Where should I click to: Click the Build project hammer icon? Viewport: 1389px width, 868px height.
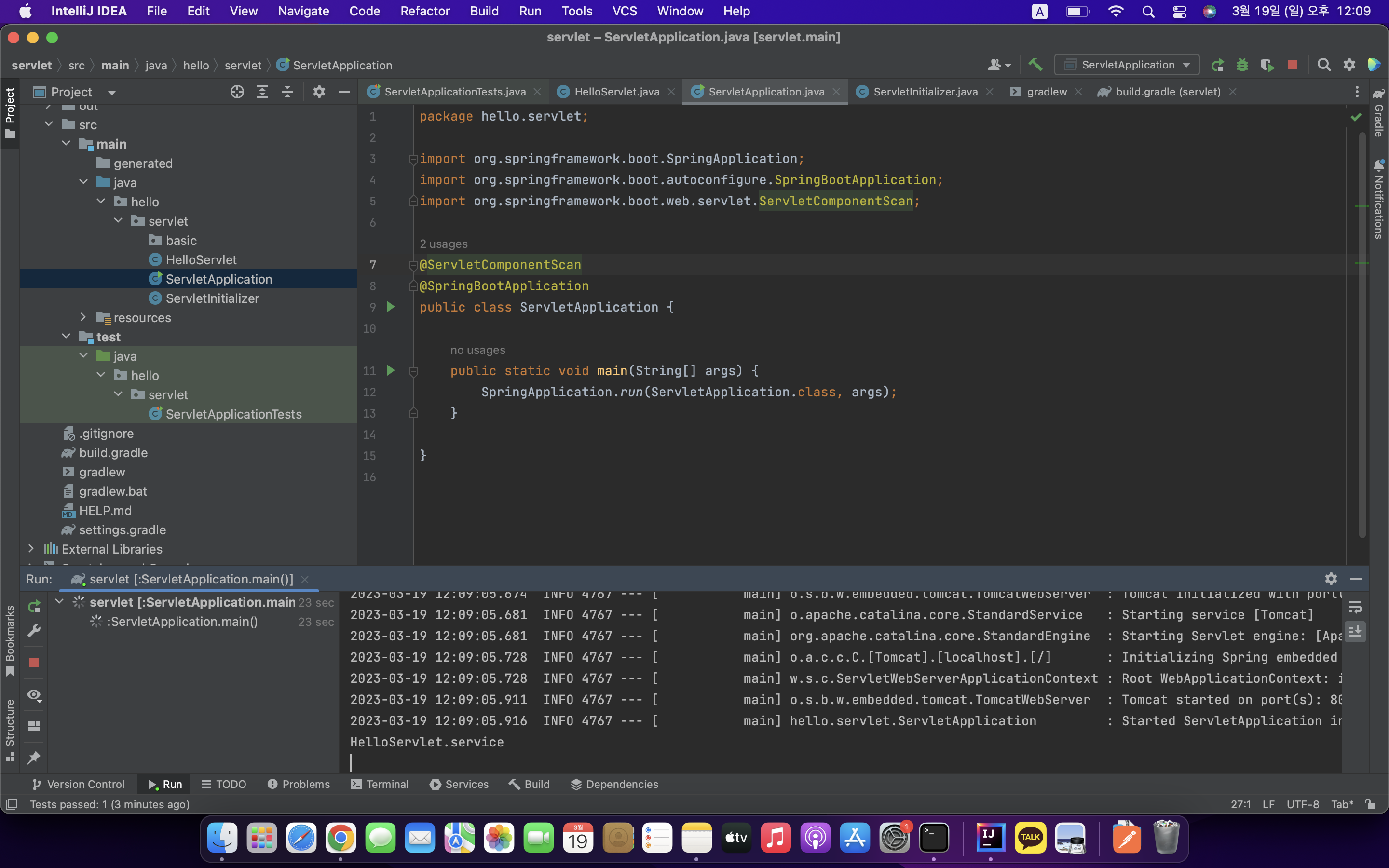click(1035, 65)
